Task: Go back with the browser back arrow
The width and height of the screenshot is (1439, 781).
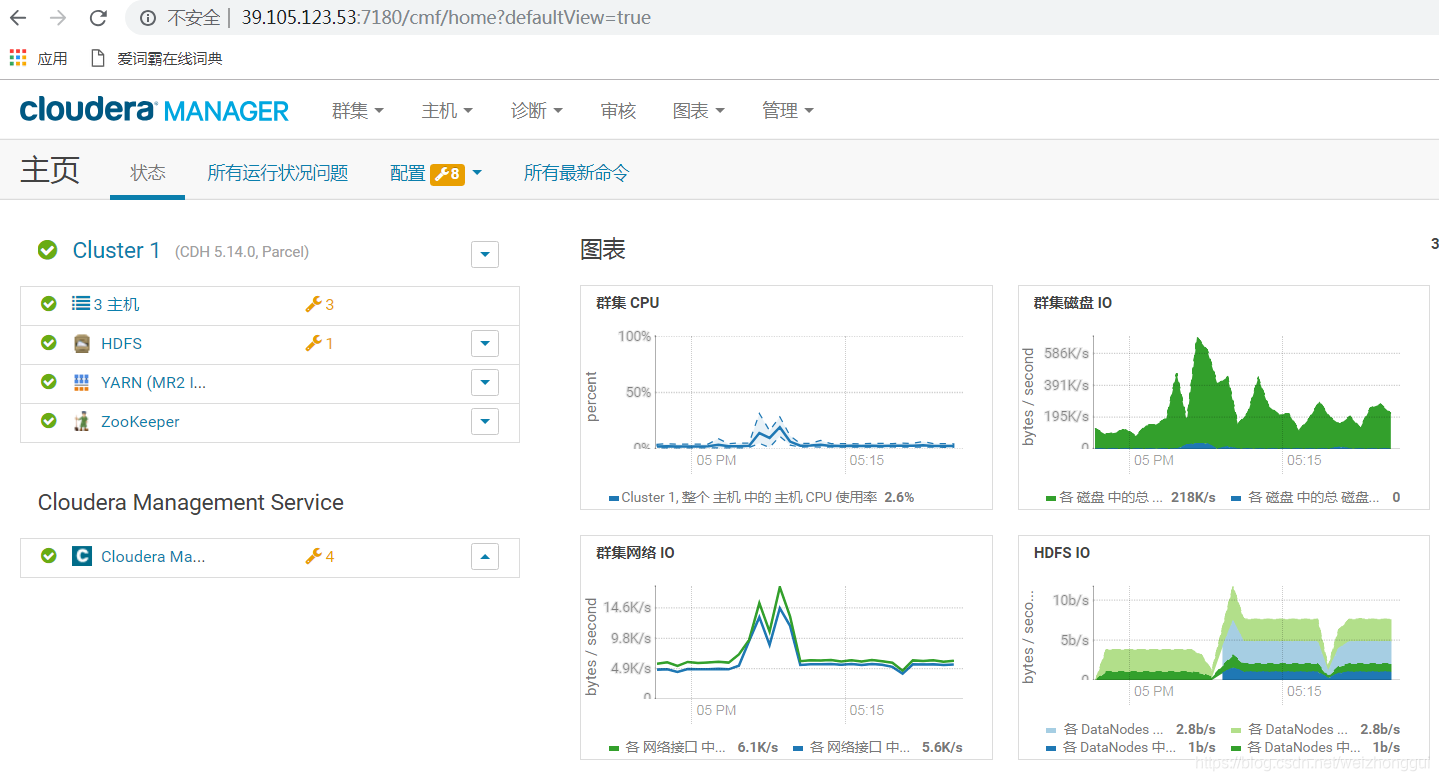Action: point(19,18)
